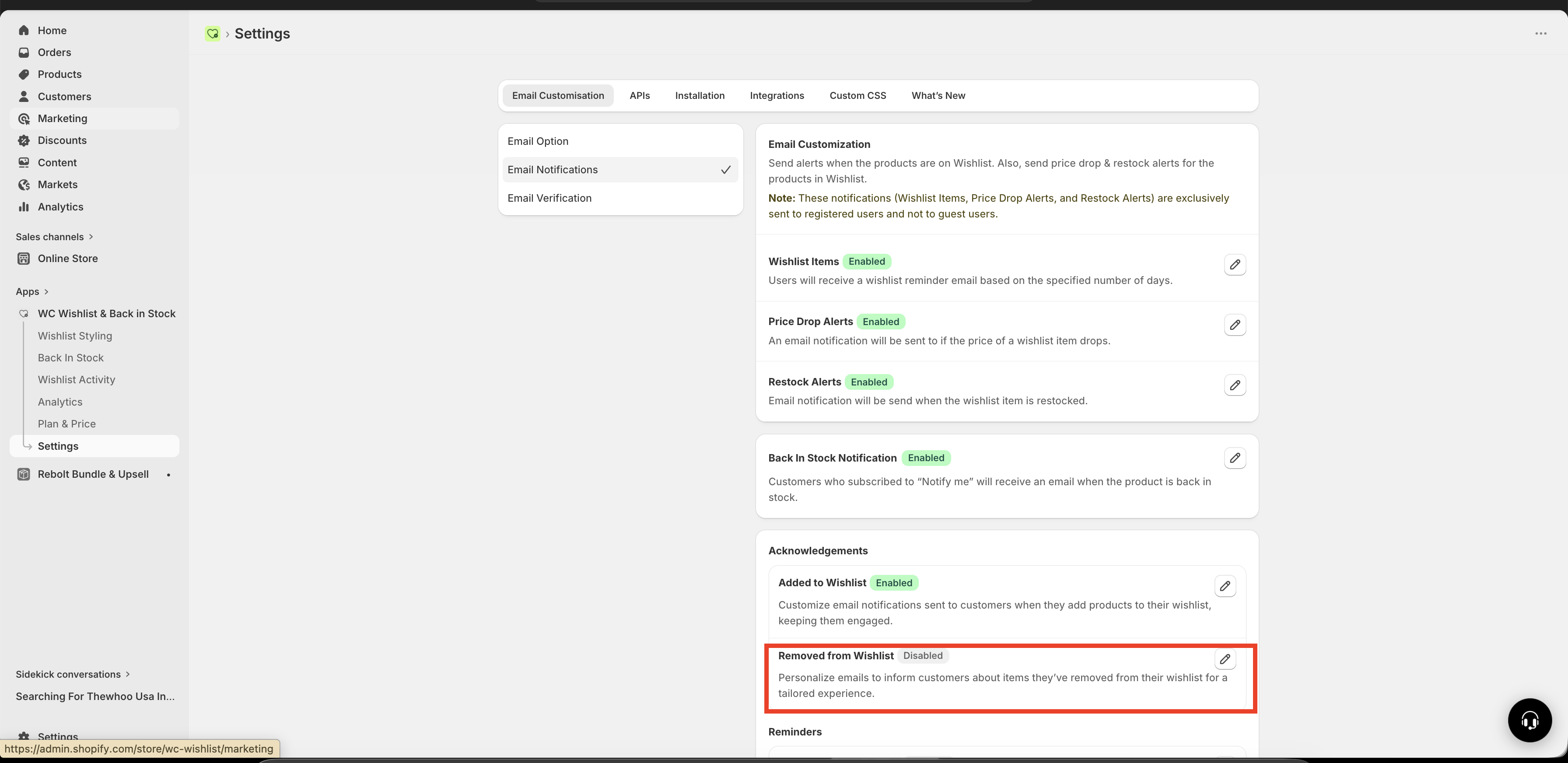Switch to the Integrations tab
The height and width of the screenshot is (763, 1568).
click(x=777, y=95)
